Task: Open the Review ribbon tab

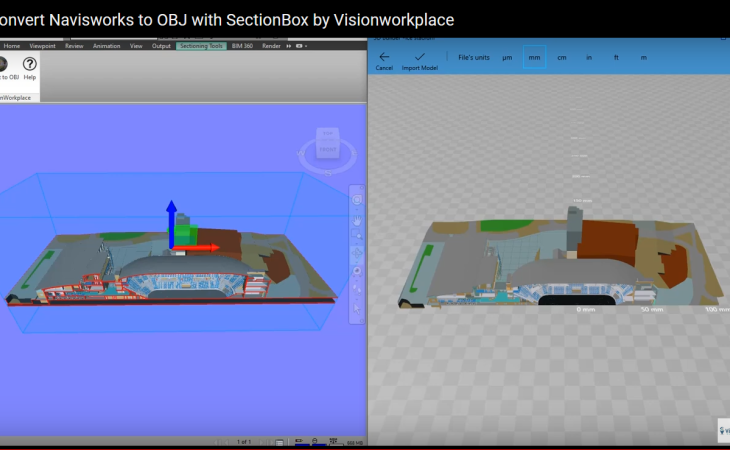Action: (x=74, y=46)
